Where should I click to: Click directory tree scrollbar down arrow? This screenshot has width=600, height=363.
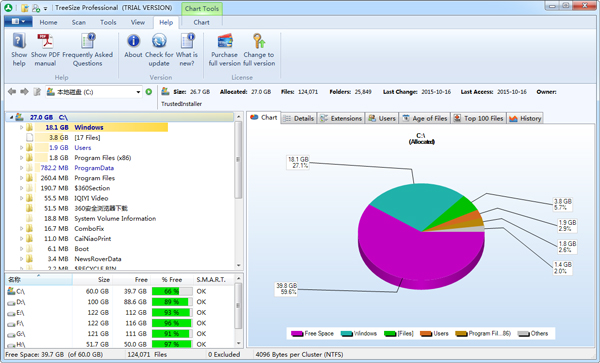click(x=238, y=265)
